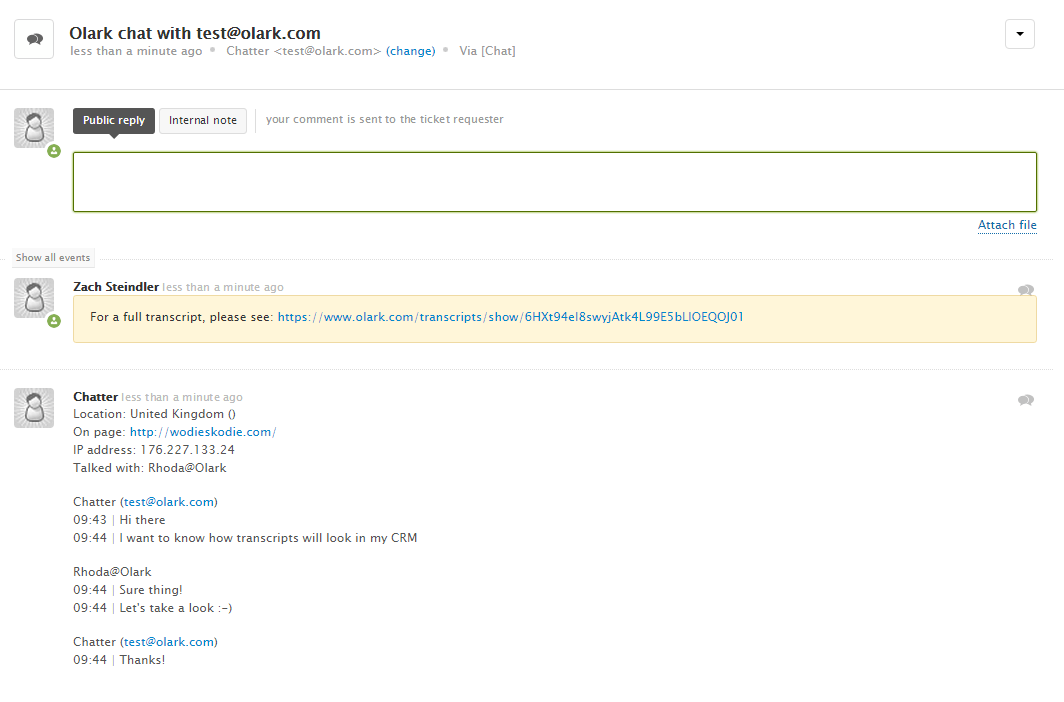Screen dimensions: 1064x702
Task: Open the ticket options dropdown arrow
Action: (1019, 34)
